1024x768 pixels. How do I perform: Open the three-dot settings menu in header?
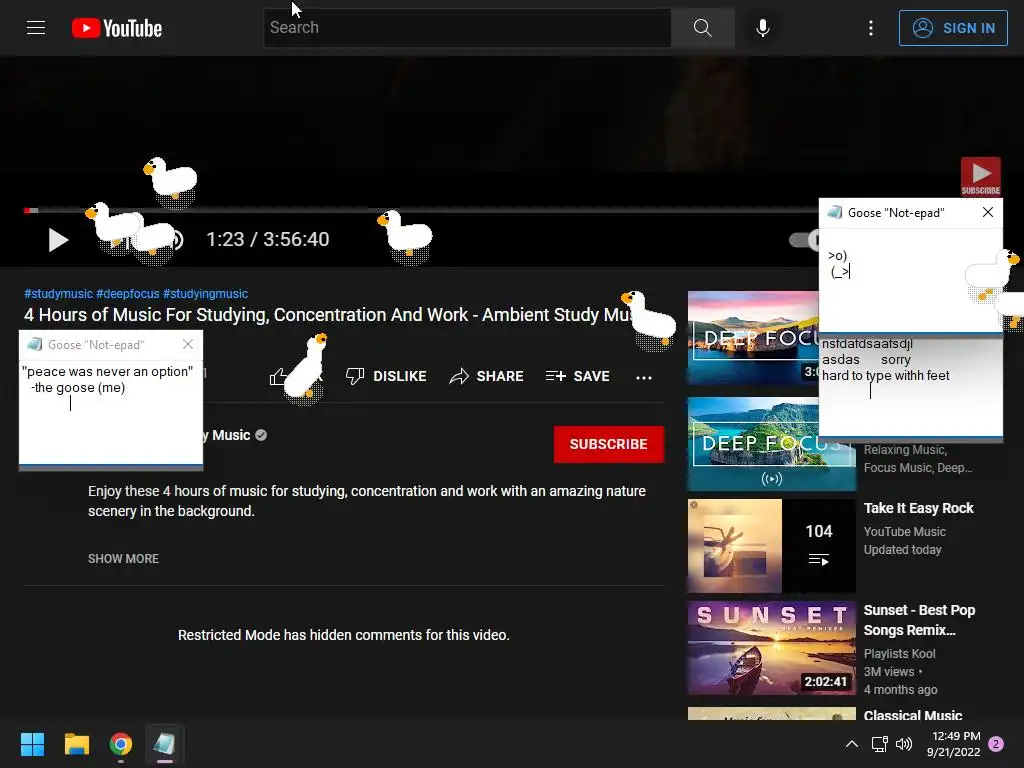(871, 28)
